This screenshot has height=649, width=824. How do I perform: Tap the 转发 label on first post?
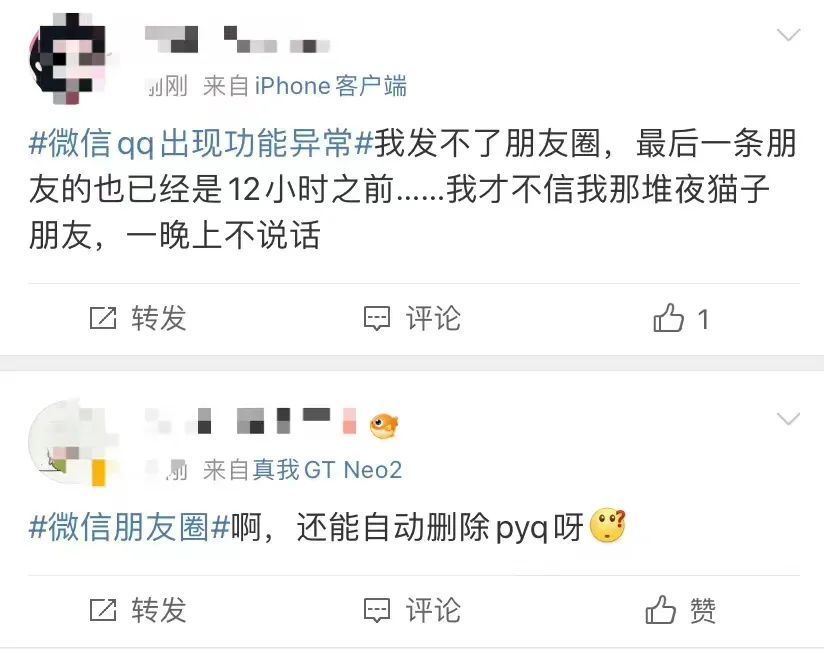(159, 318)
